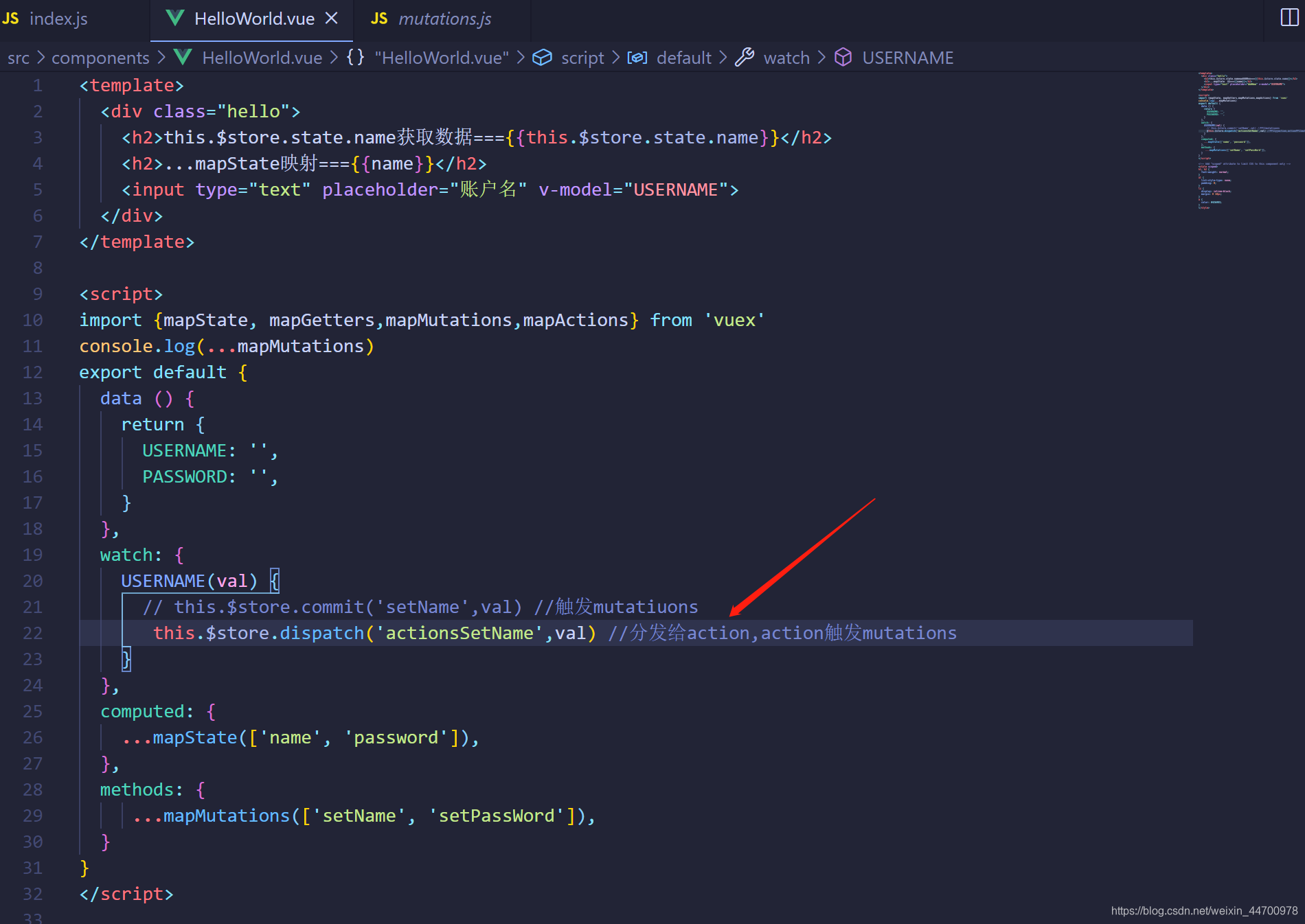1305x924 pixels.
Task: Click the mapState映射 h2 line
Action: coord(304,163)
